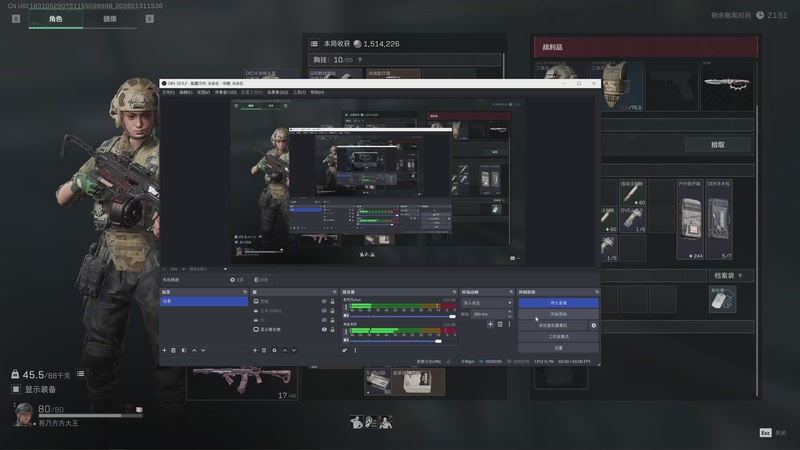This screenshot has height=450, width=800.
Task: Open weight details list icon beside 45.5
Action: (81, 374)
